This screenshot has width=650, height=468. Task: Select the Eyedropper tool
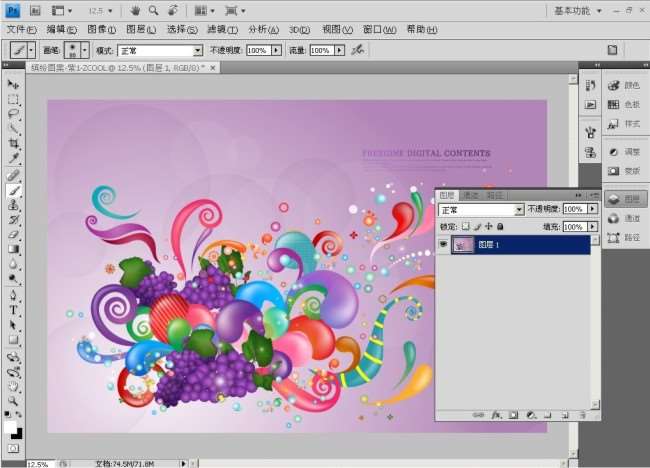click(x=14, y=158)
